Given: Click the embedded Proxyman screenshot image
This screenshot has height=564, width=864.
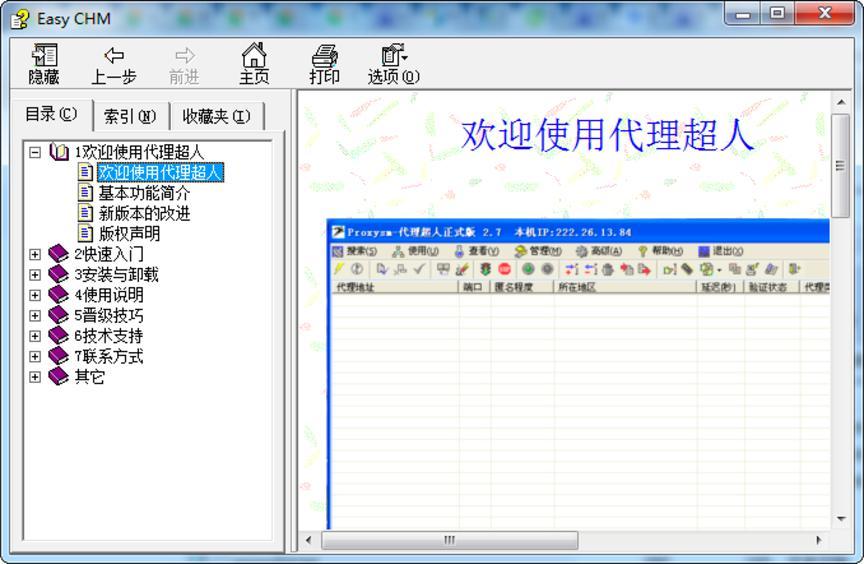Looking at the screenshot, I should pos(578,374).
